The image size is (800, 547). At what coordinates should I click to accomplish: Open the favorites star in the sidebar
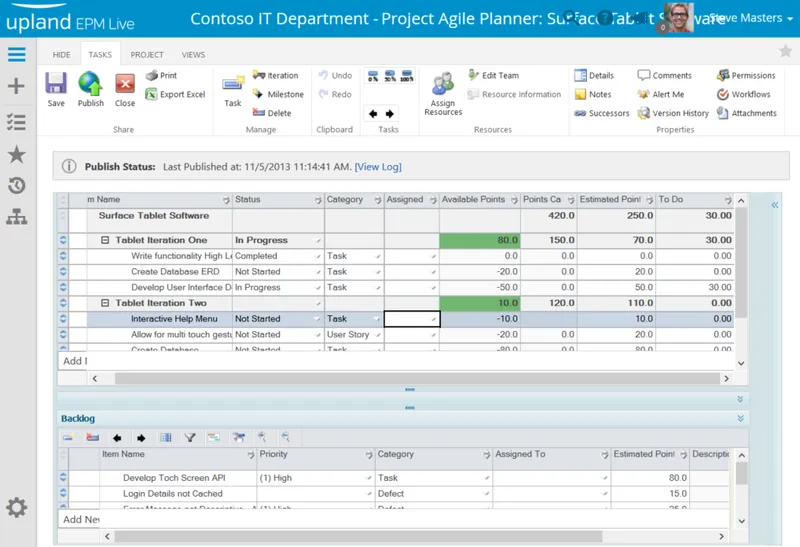[x=16, y=154]
